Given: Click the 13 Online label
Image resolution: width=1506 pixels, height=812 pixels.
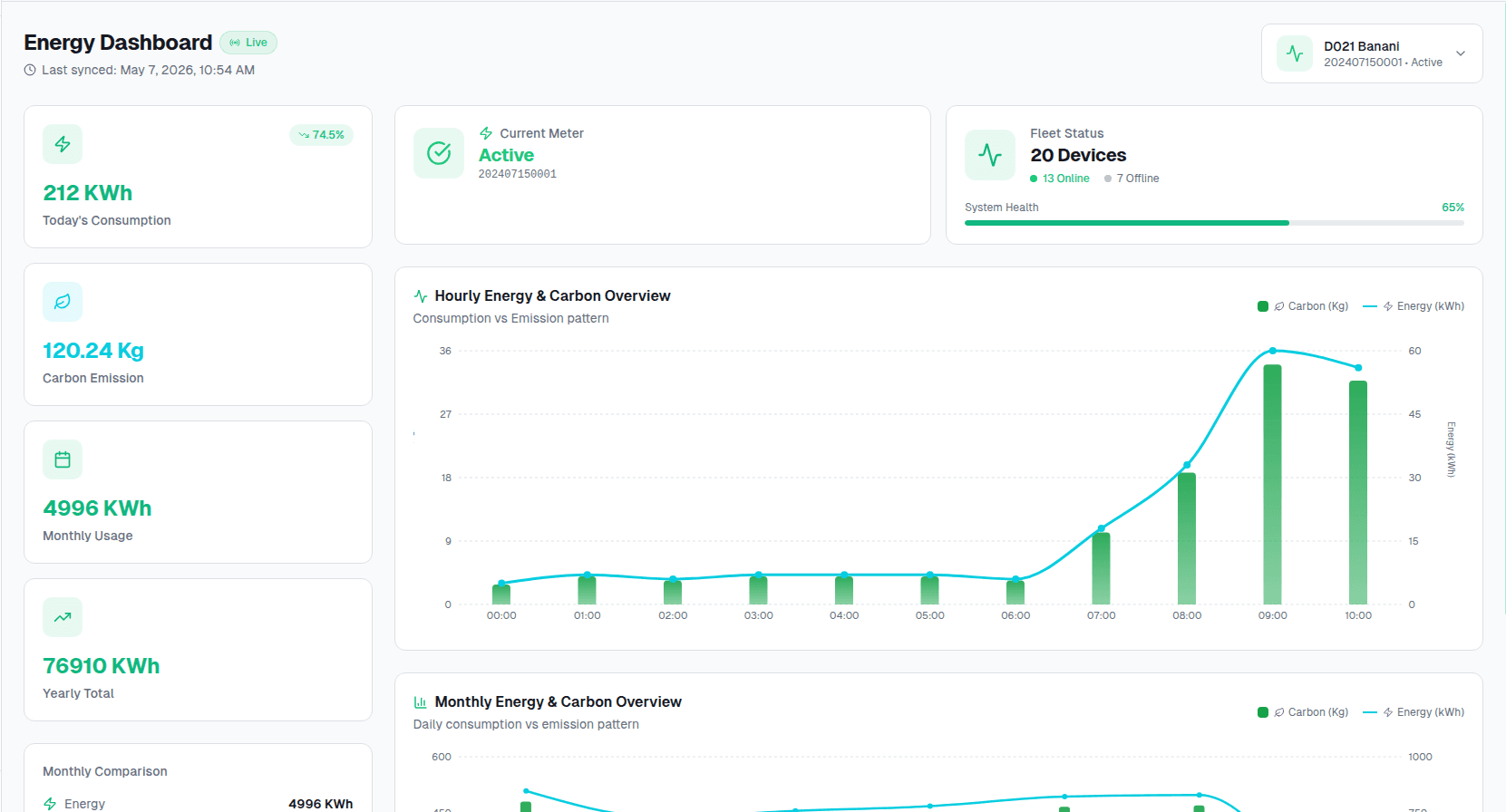Looking at the screenshot, I should pos(1065,179).
